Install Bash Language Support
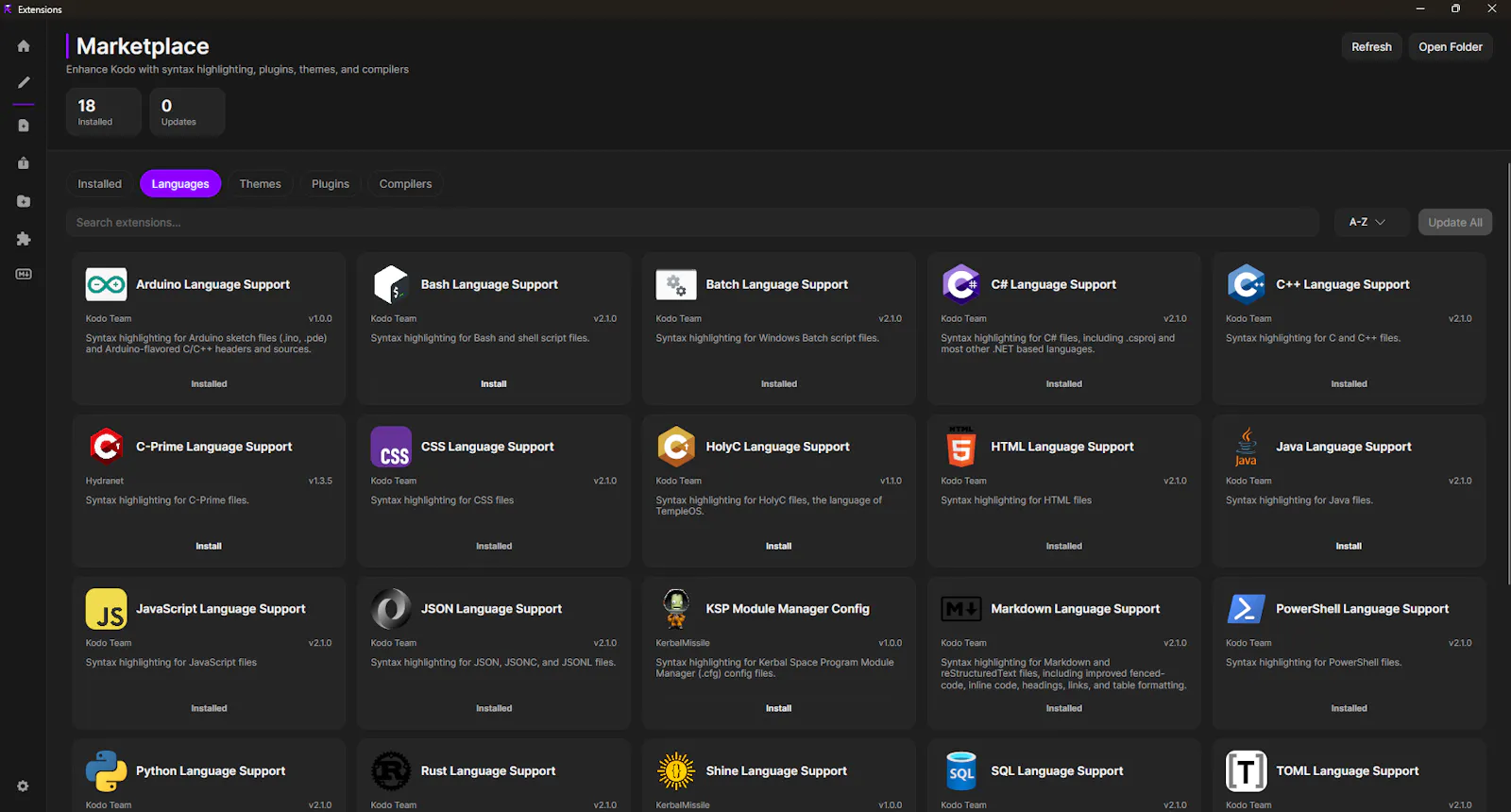Image resolution: width=1511 pixels, height=812 pixels. tap(494, 384)
